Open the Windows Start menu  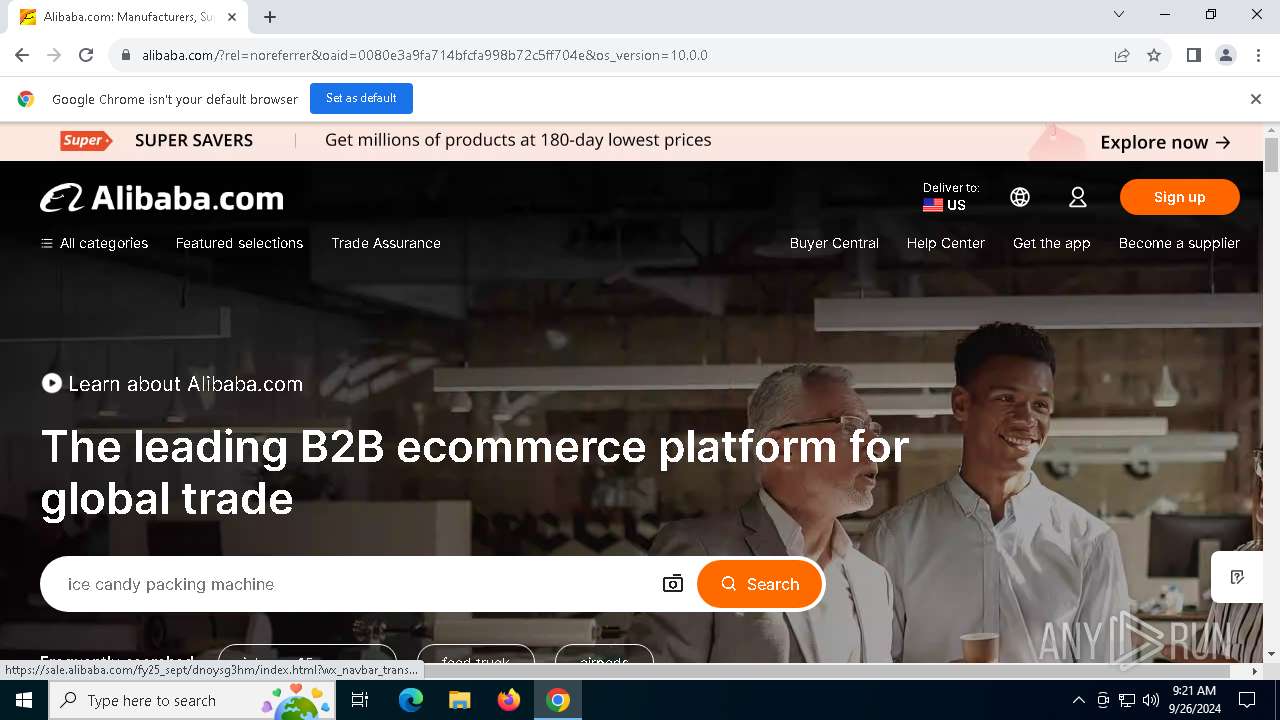tap(24, 700)
